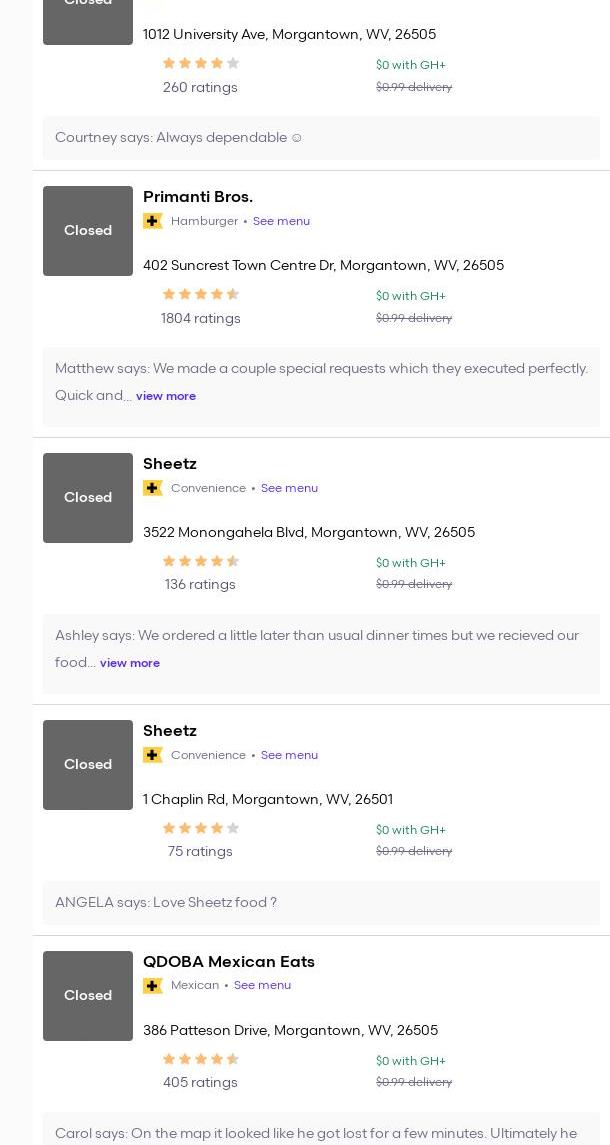The height and width of the screenshot is (1145, 610).
Task: Open See menu link for Primanti Bros.
Action: 281,221
